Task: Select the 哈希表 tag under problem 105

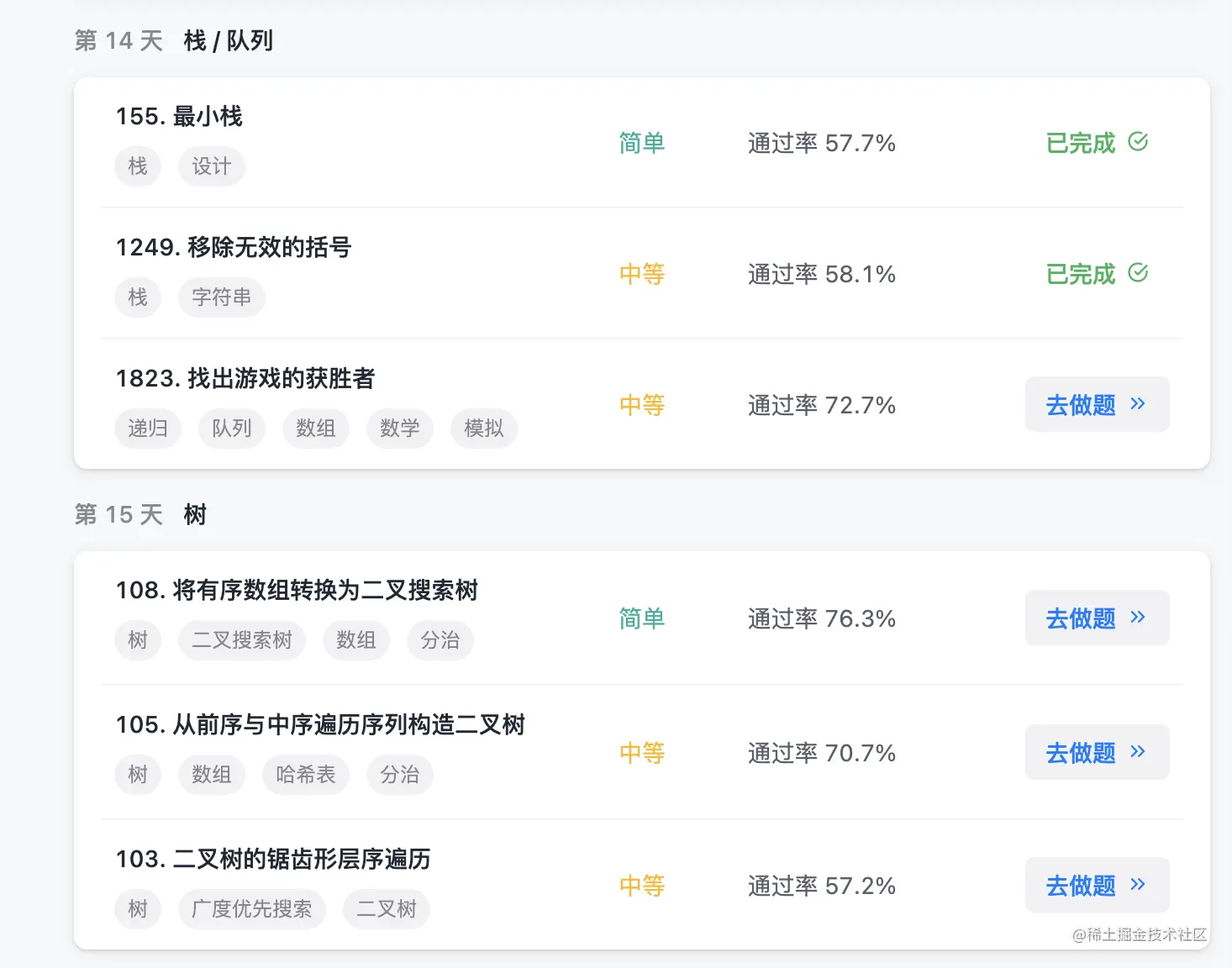Action: point(305,775)
